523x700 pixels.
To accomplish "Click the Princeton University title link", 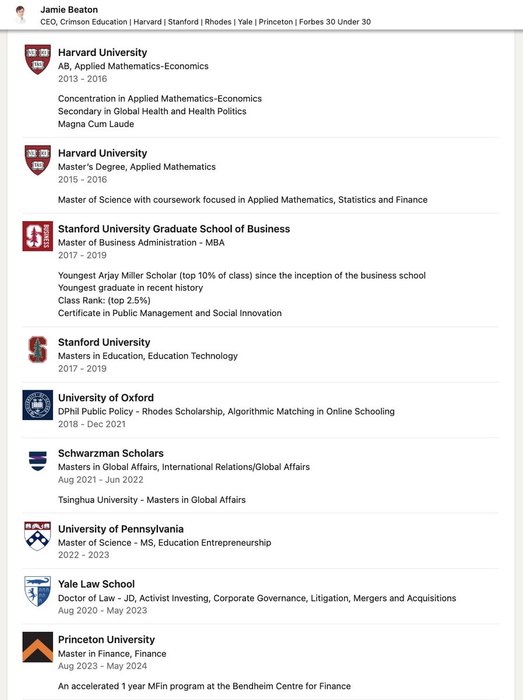I will tap(106, 639).
